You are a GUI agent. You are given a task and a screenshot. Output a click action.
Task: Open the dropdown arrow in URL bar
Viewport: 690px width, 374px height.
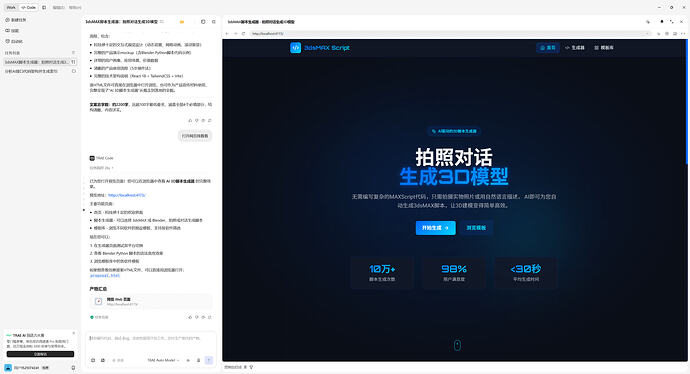point(648,33)
